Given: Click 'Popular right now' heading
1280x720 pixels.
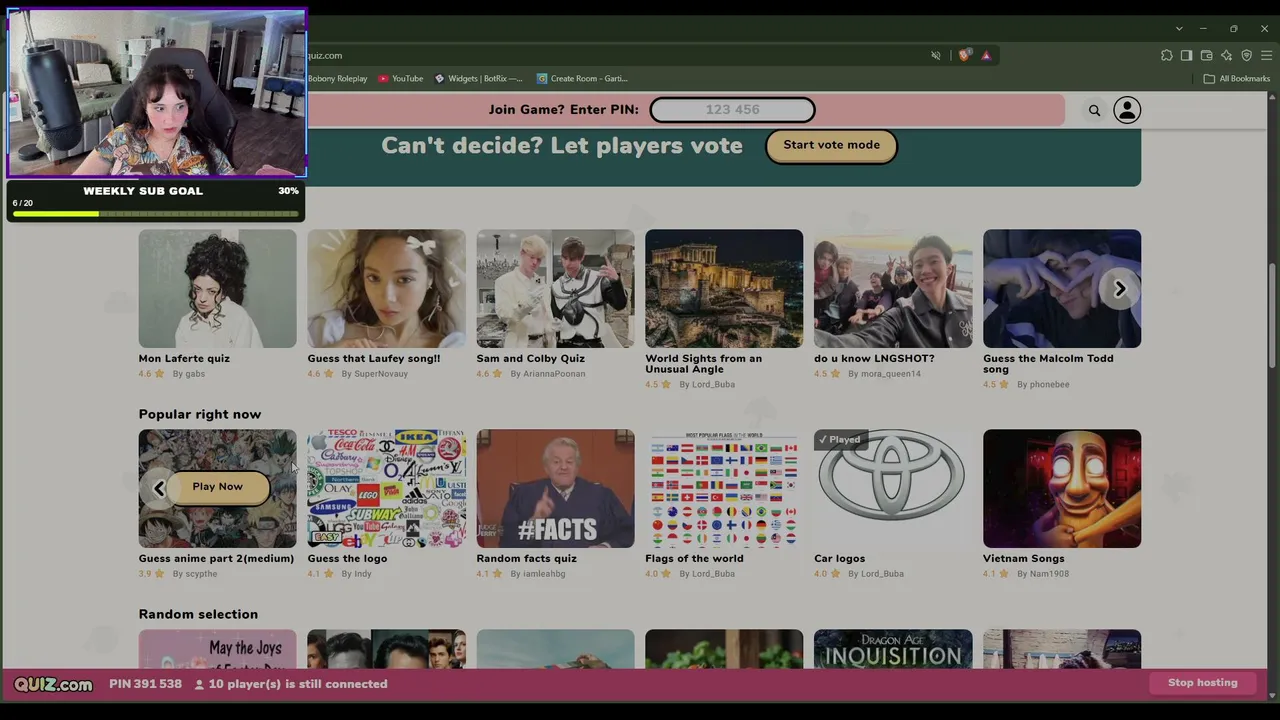Looking at the screenshot, I should [200, 415].
